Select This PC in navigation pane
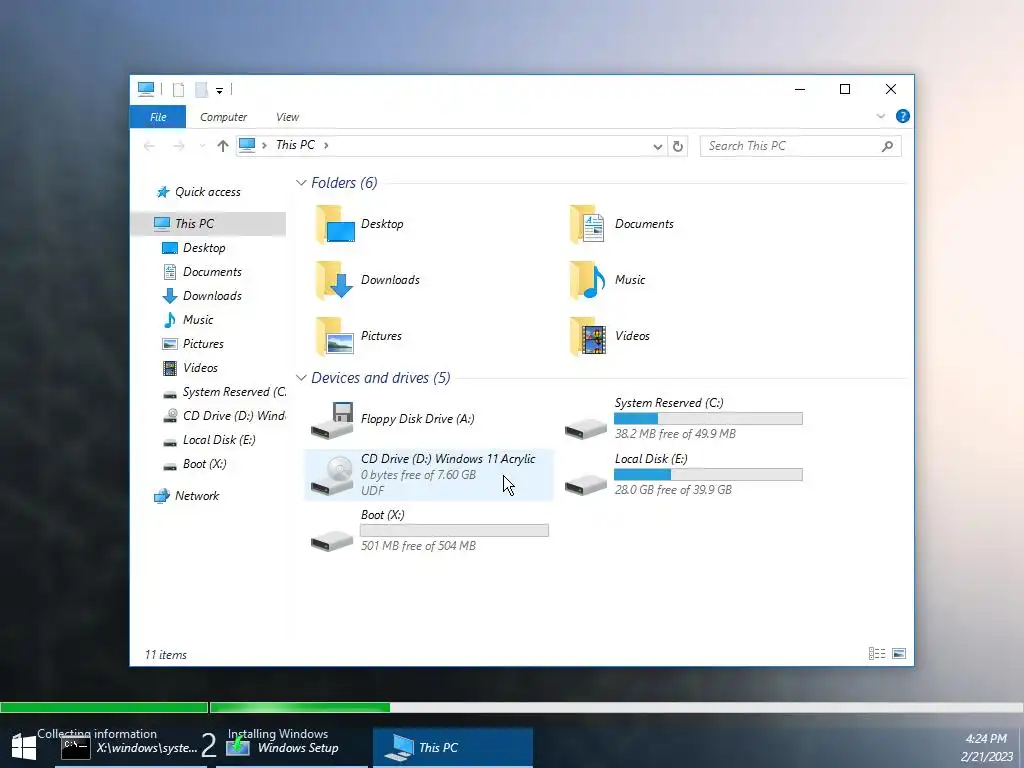 pos(208,223)
